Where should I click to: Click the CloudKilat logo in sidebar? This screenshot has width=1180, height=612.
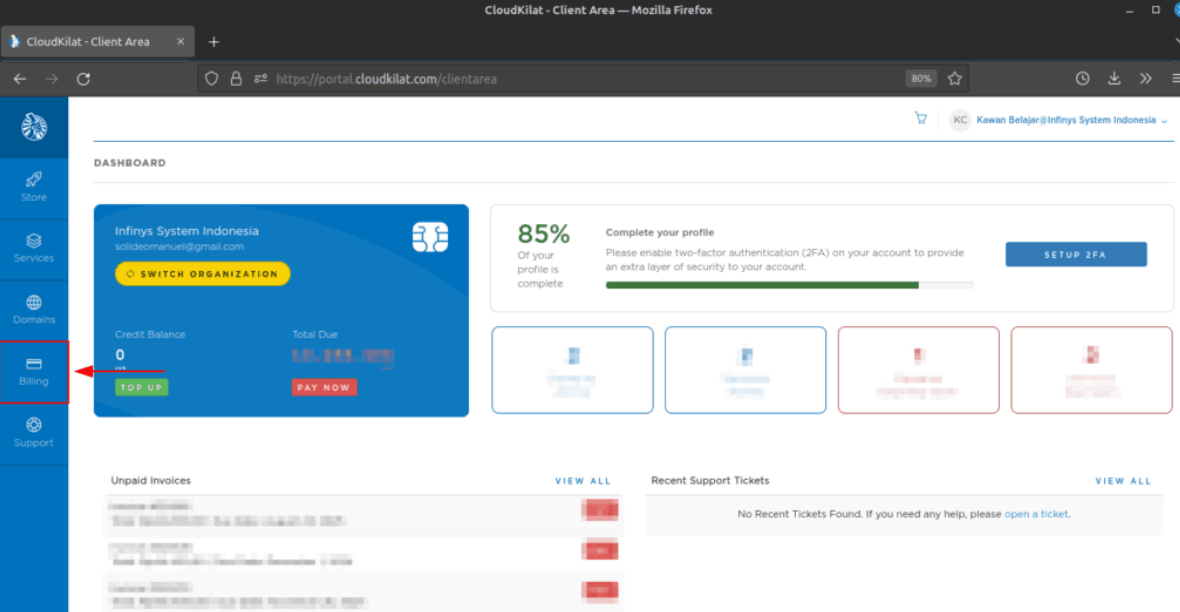click(x=34, y=127)
